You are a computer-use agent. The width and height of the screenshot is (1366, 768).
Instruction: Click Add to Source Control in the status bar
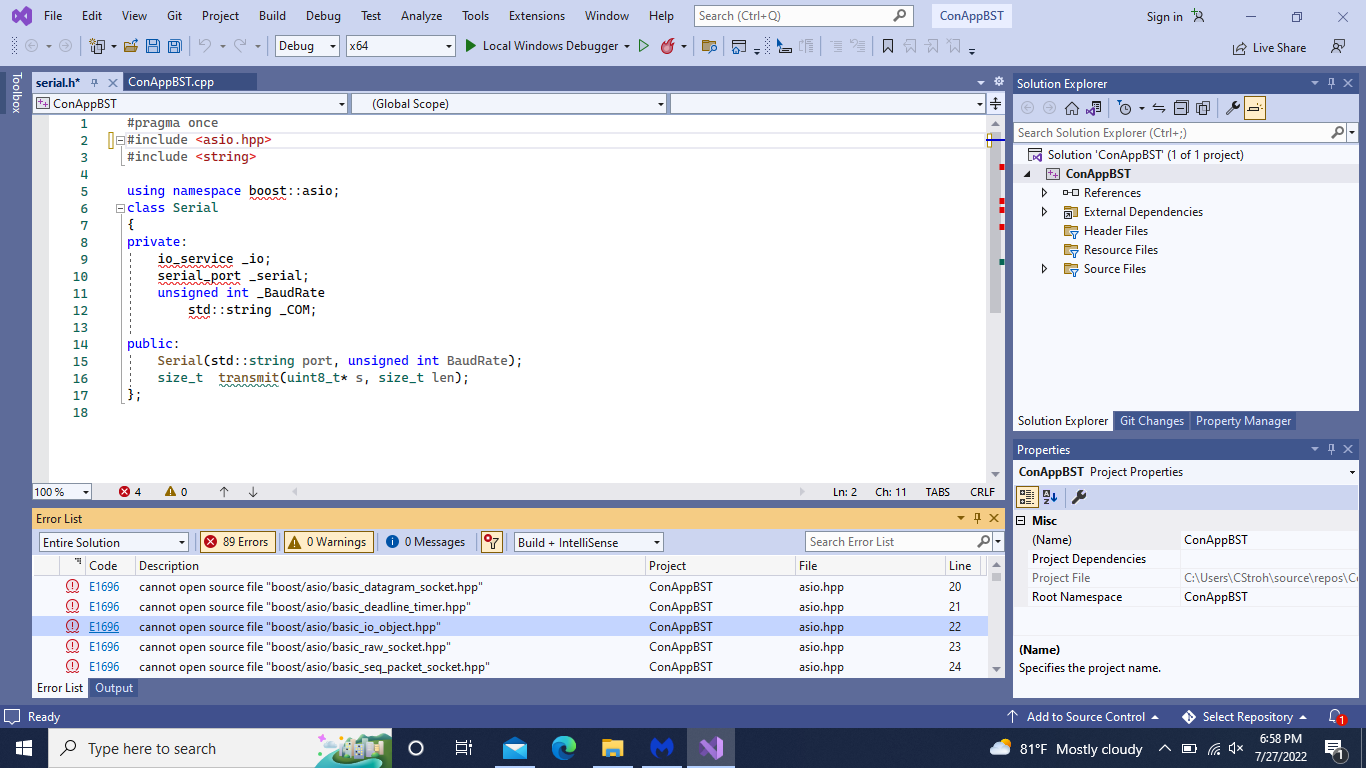tap(1083, 717)
